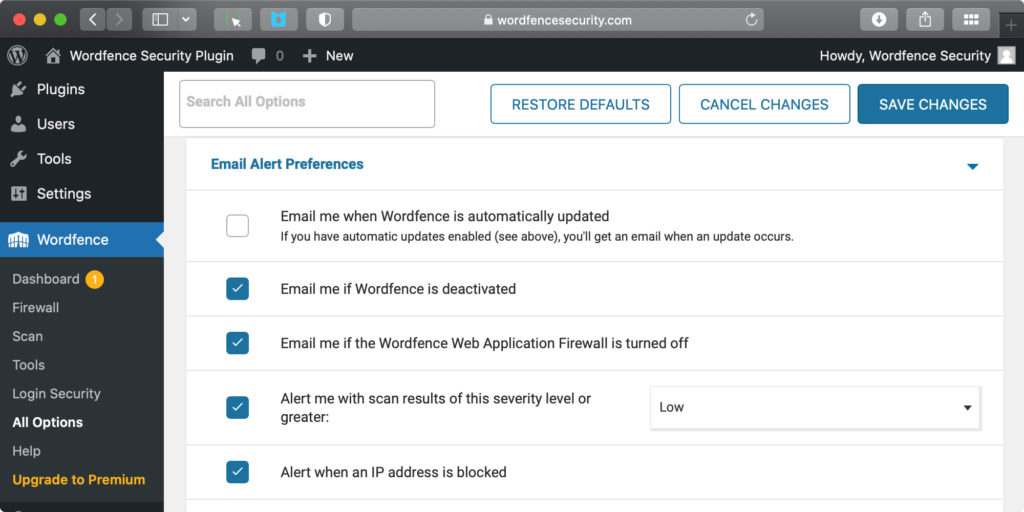Click the lock icon in address bar
1024x512 pixels.
click(x=488, y=20)
